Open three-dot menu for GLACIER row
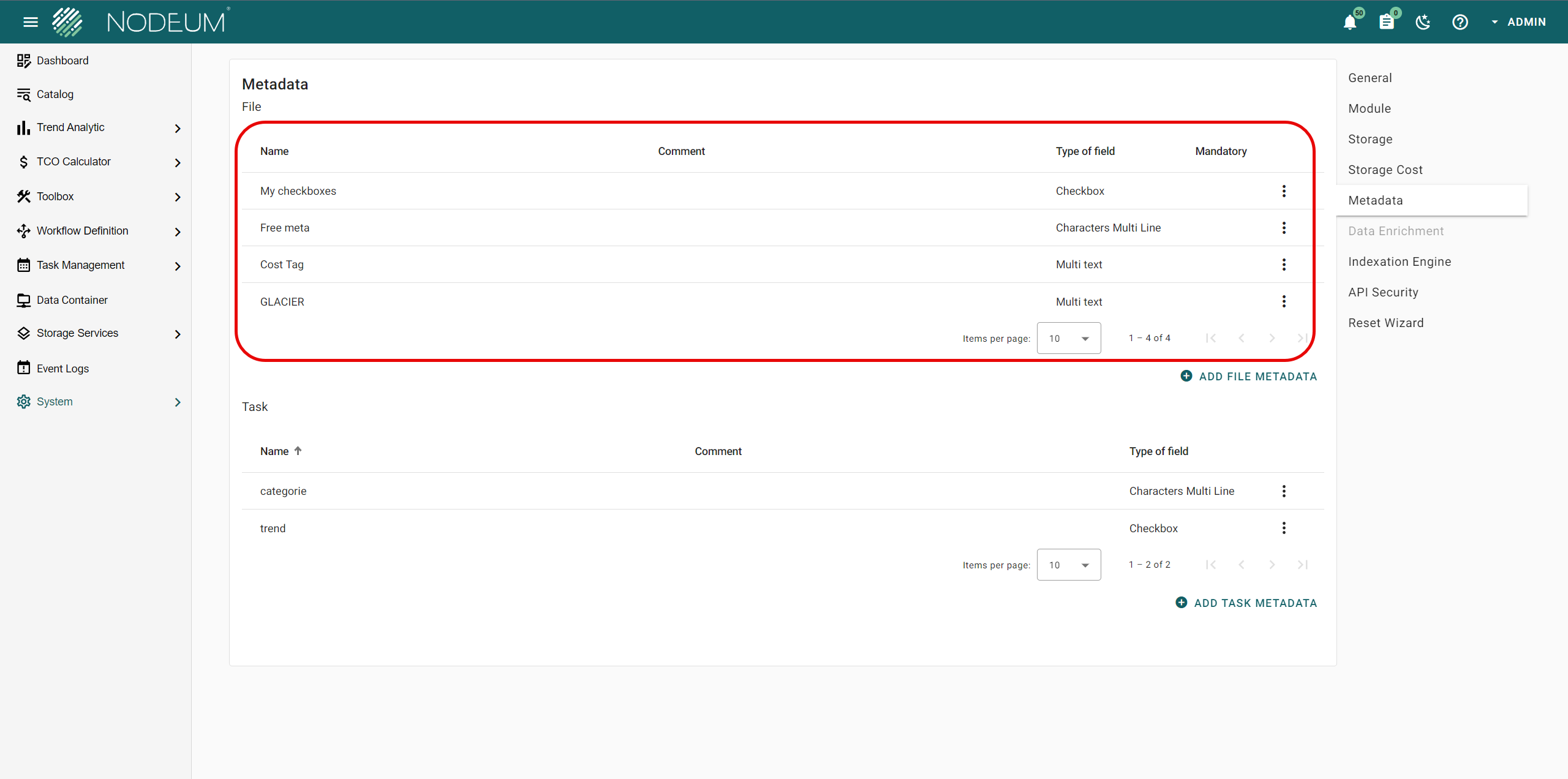The image size is (1568, 779). pos(1284,301)
